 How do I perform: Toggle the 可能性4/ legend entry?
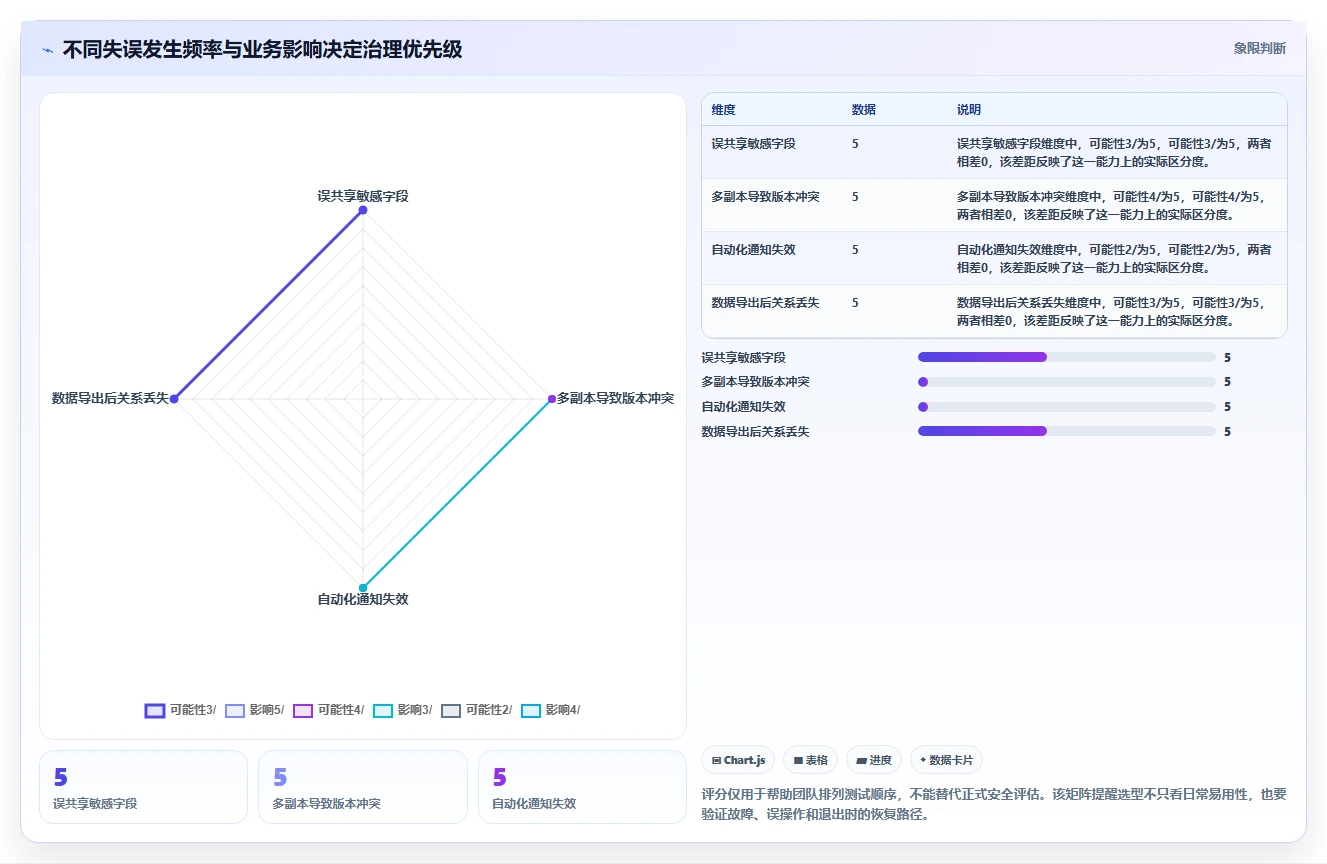point(328,710)
